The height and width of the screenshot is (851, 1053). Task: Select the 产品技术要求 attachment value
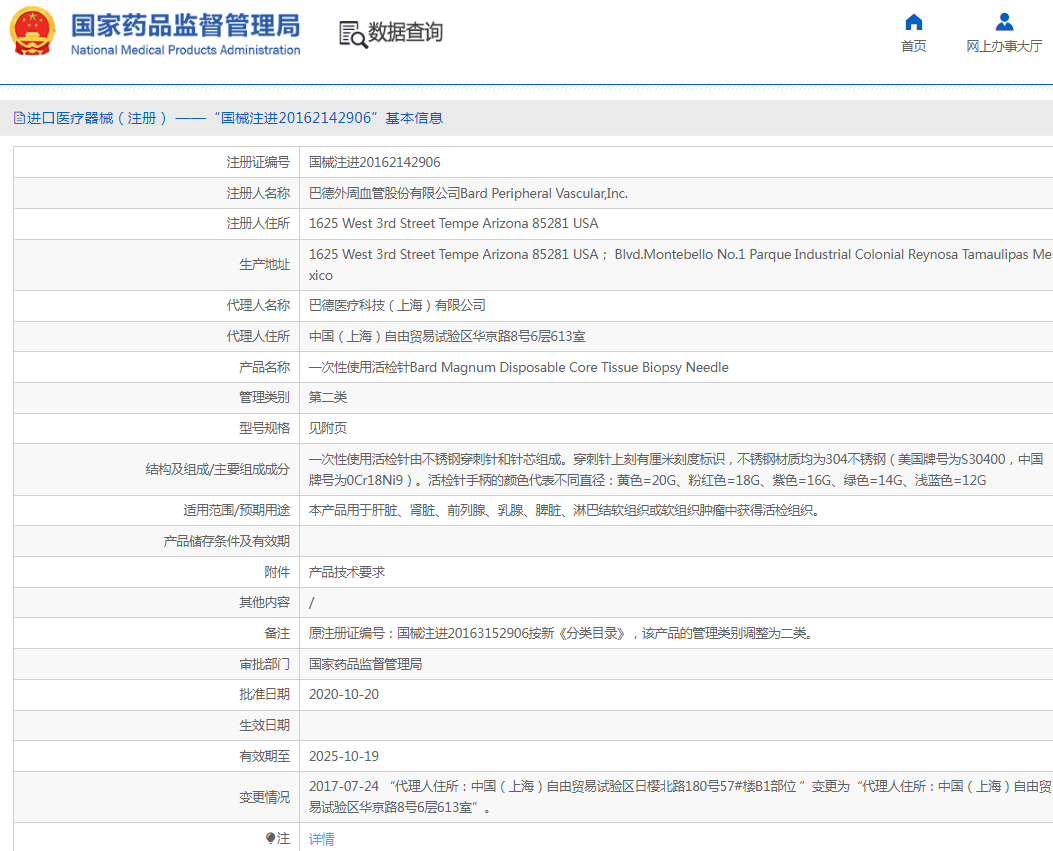[x=347, y=572]
